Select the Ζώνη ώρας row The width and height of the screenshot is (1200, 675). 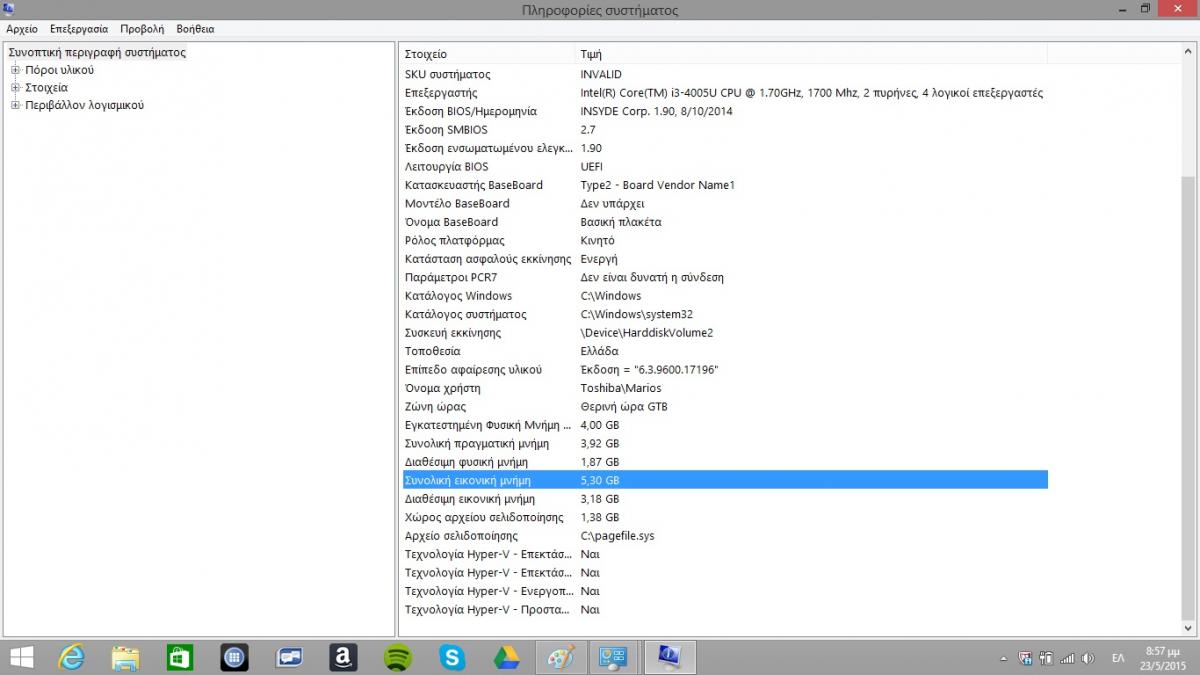click(x=724, y=407)
